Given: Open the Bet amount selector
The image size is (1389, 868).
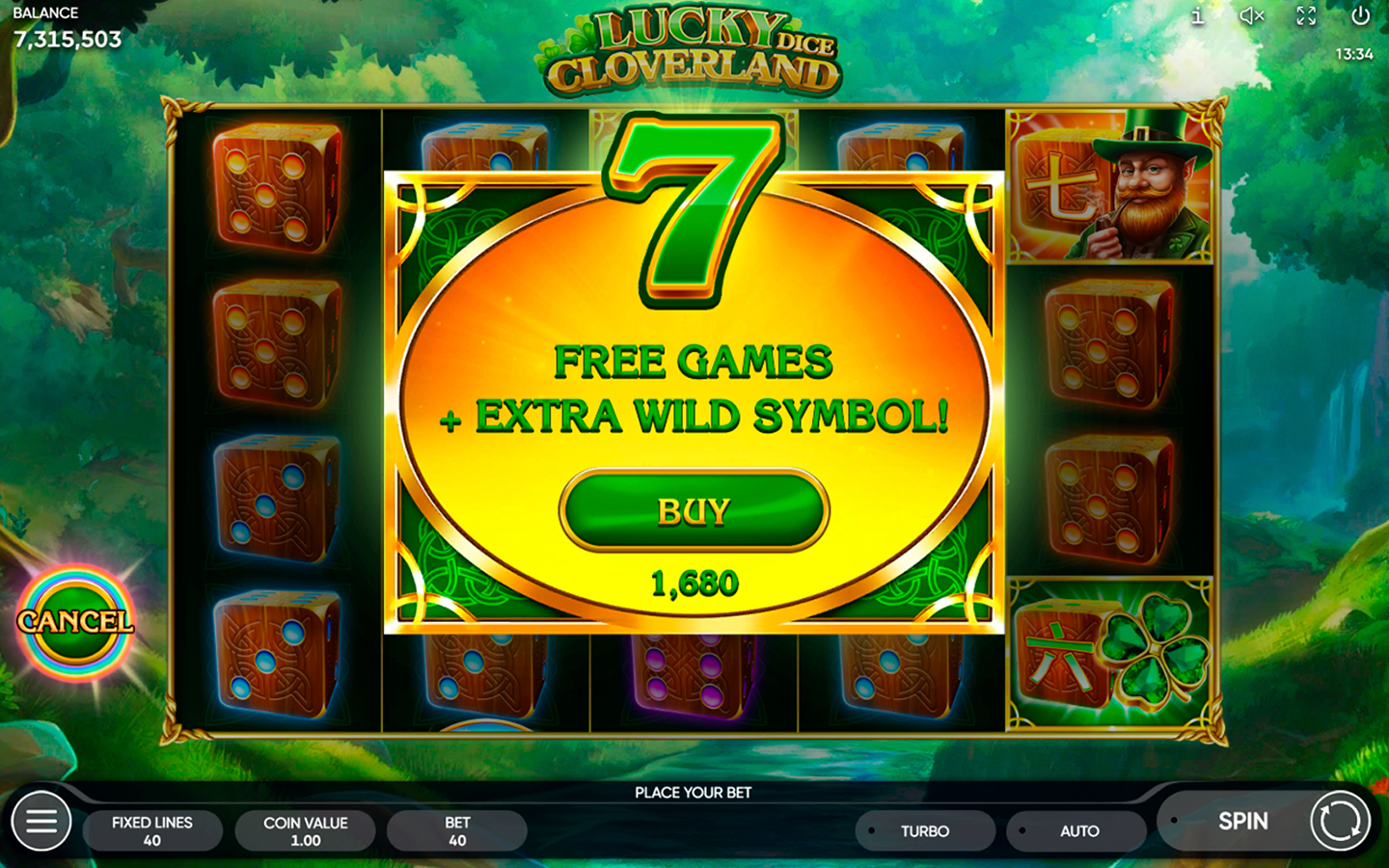Looking at the screenshot, I should pyautogui.click(x=457, y=830).
